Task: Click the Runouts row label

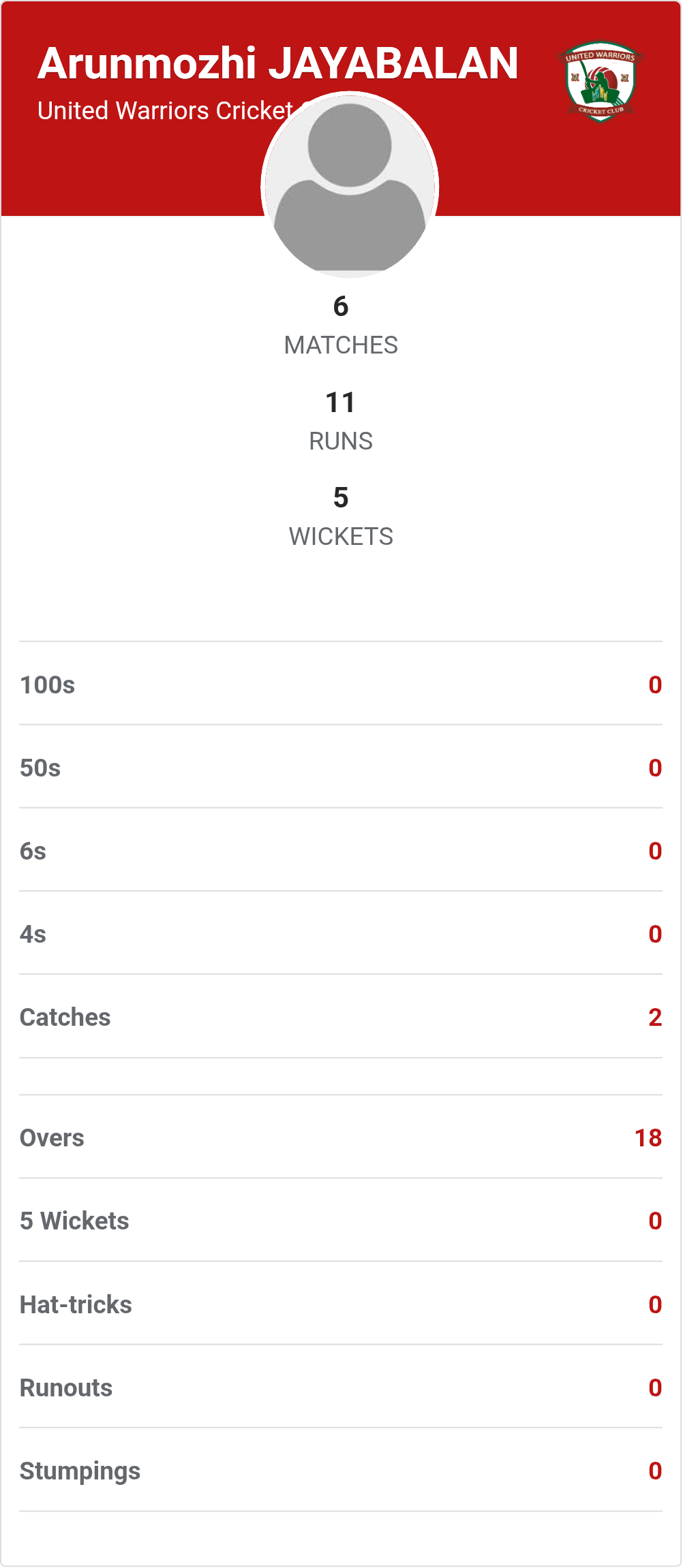Action: (67, 1387)
